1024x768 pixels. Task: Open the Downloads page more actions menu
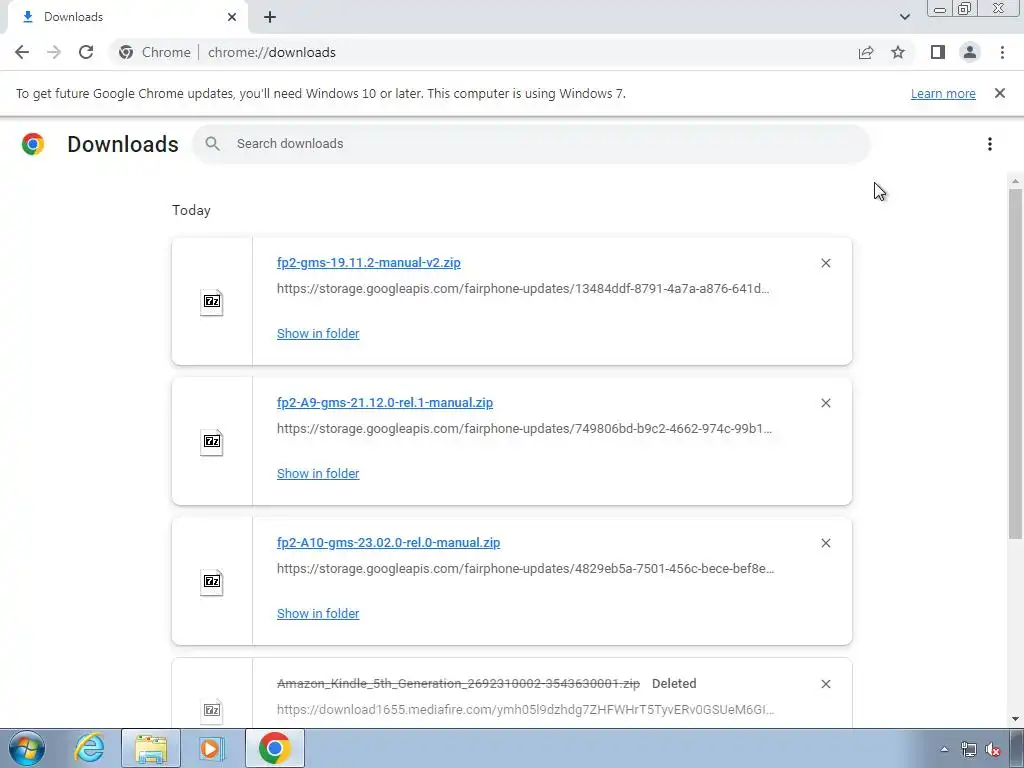coord(990,144)
